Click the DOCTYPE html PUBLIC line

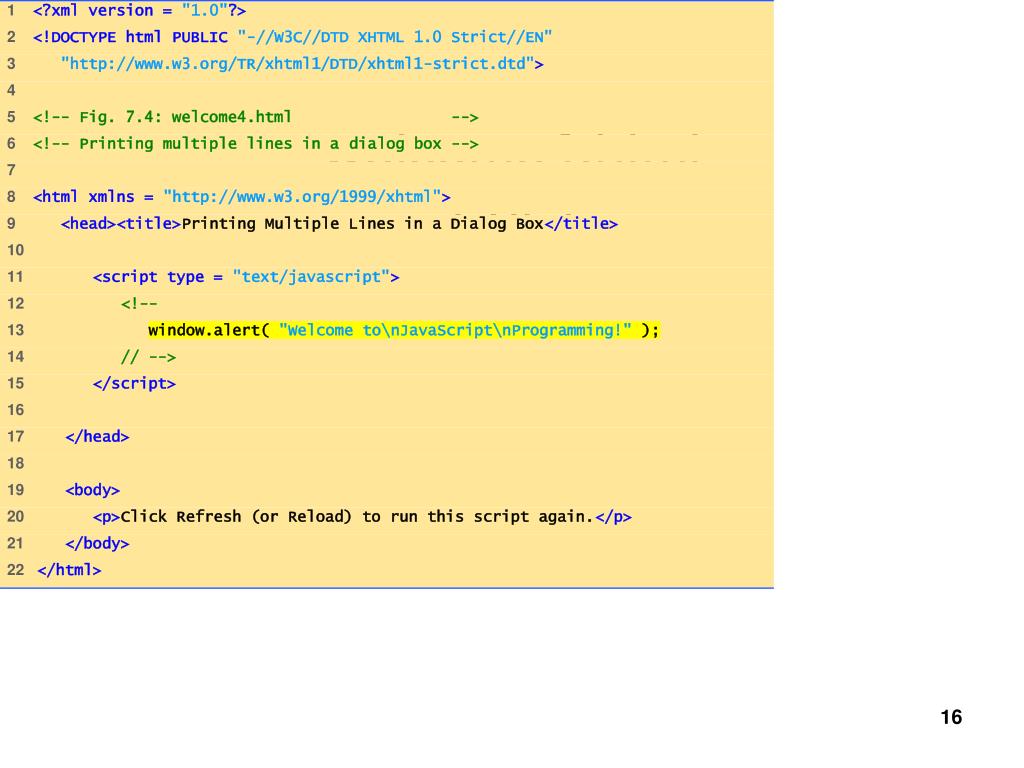click(293, 37)
